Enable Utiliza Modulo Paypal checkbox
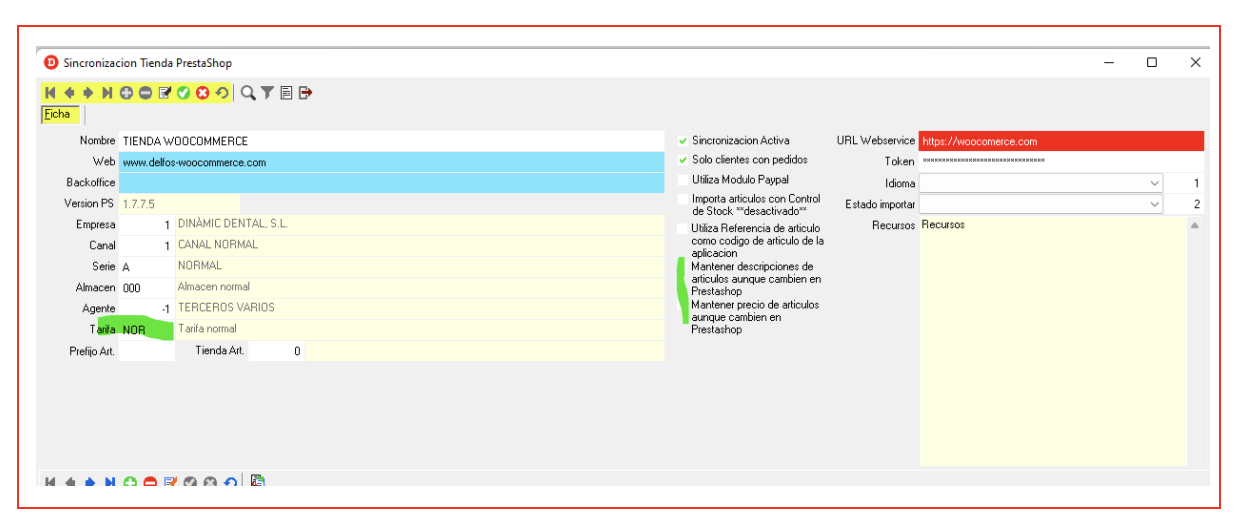The image size is (1240, 524). 683,179
